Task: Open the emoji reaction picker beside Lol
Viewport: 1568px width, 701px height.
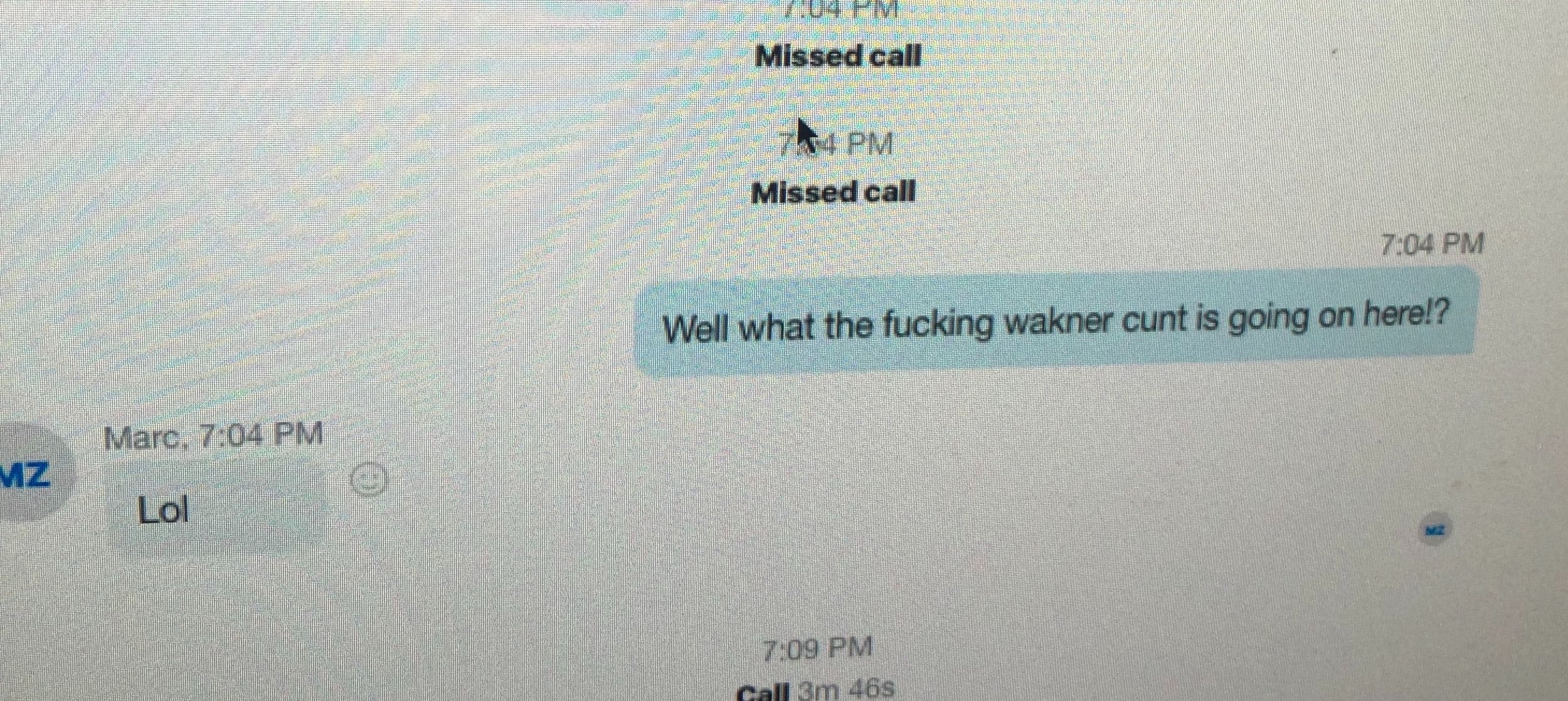Action: coord(369,480)
